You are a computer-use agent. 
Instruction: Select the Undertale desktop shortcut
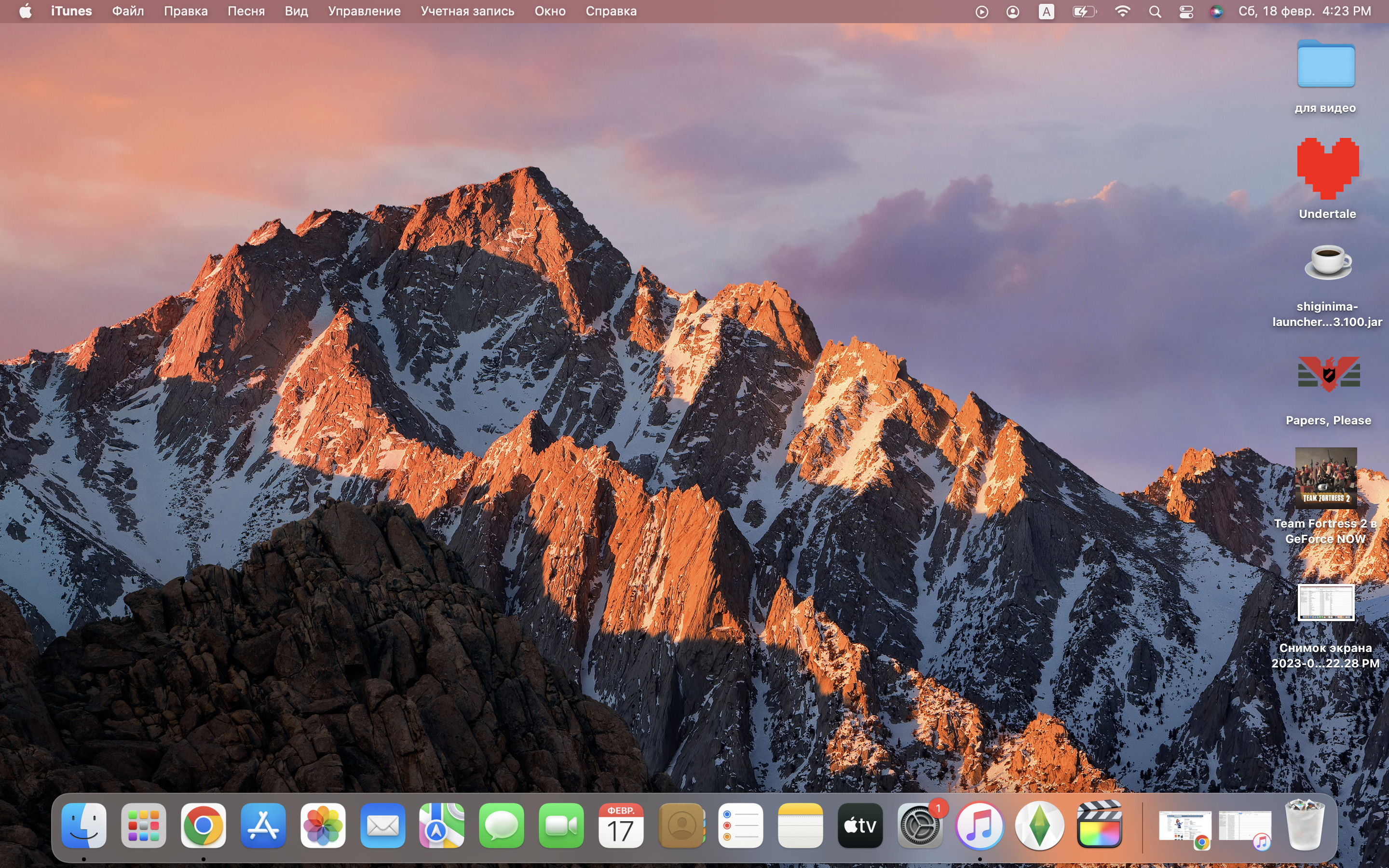coord(1327,169)
